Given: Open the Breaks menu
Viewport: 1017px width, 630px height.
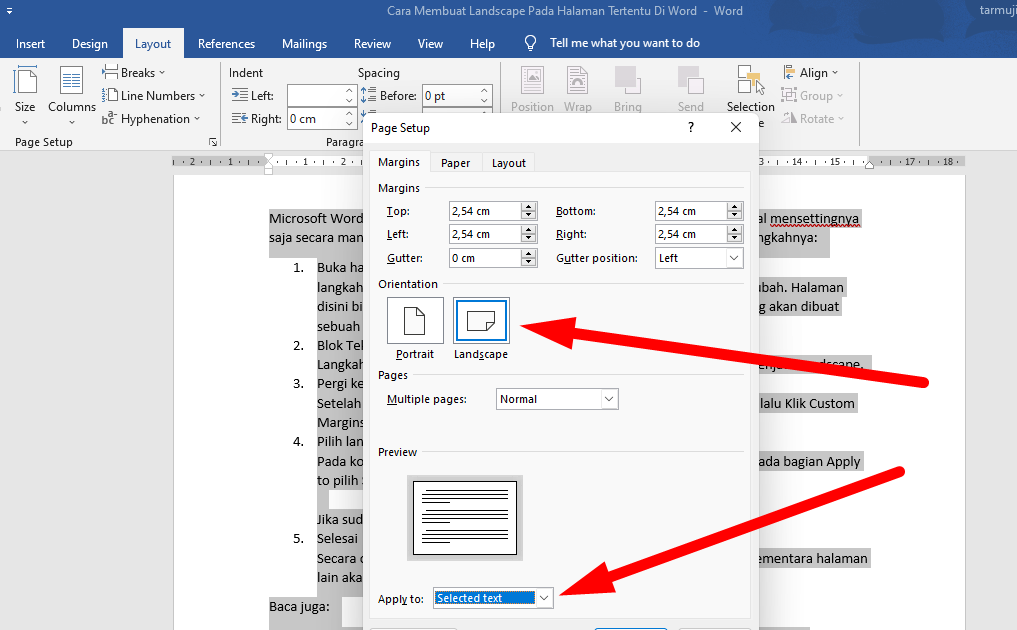Looking at the screenshot, I should tap(134, 73).
